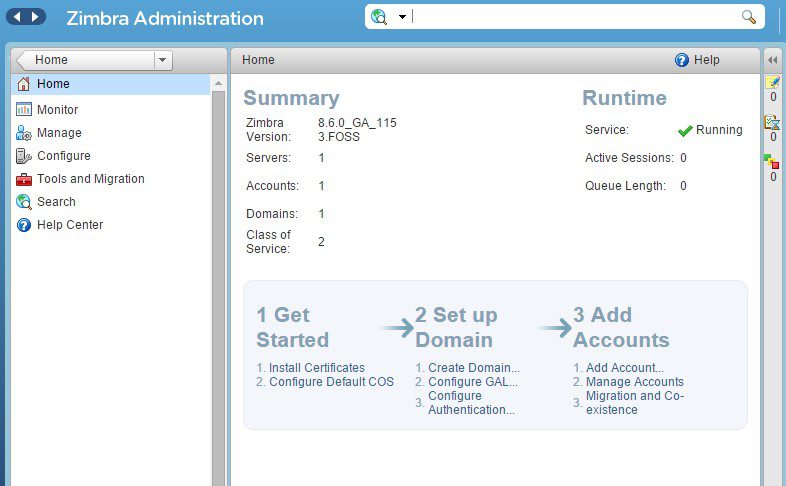Click the search type globe icon
Image resolution: width=786 pixels, height=486 pixels.
[379, 17]
